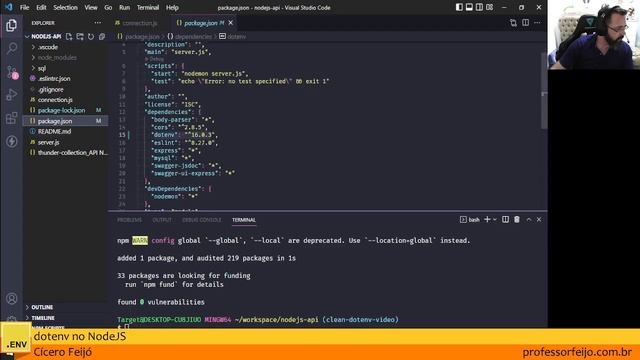
Task: Open the Selection menu
Action: click(65, 7)
